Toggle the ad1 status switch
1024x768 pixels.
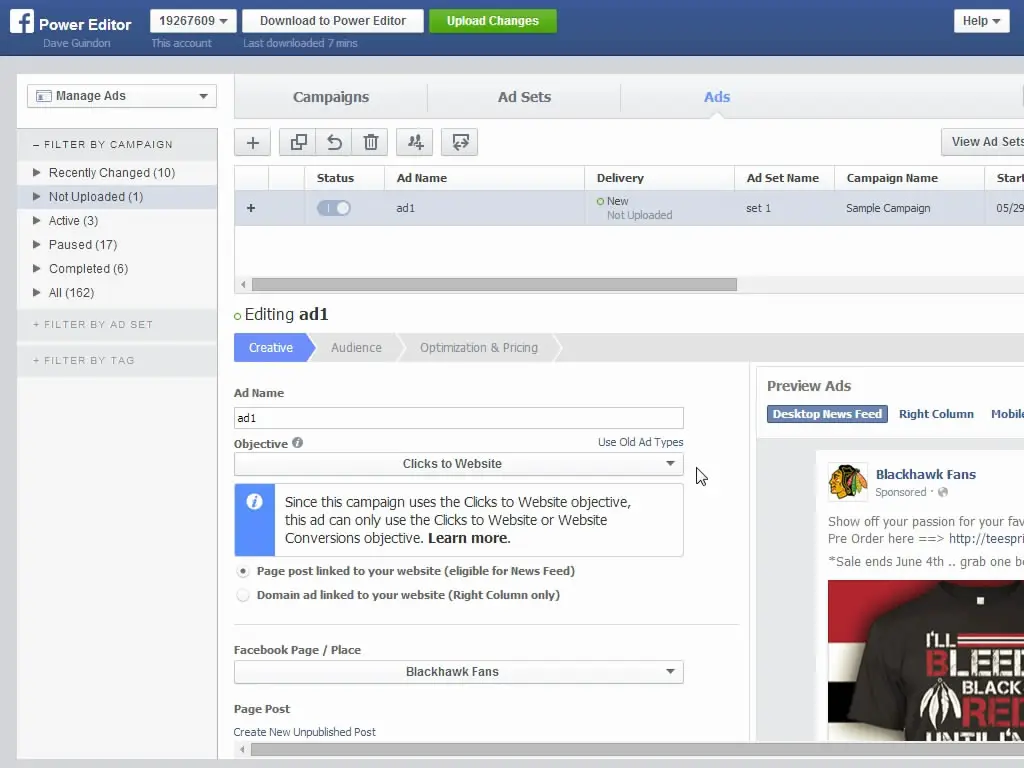click(x=334, y=208)
